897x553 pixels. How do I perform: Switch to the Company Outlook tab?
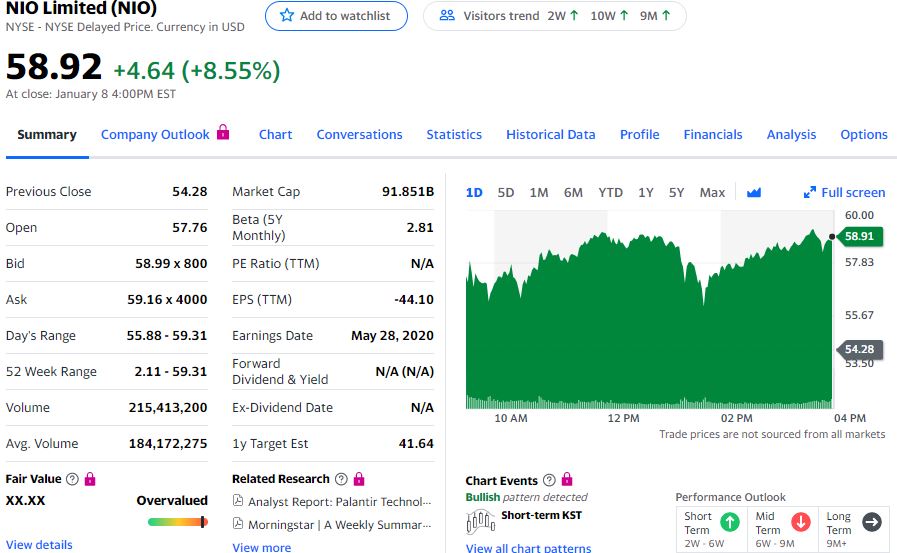pyautogui.click(x=155, y=134)
